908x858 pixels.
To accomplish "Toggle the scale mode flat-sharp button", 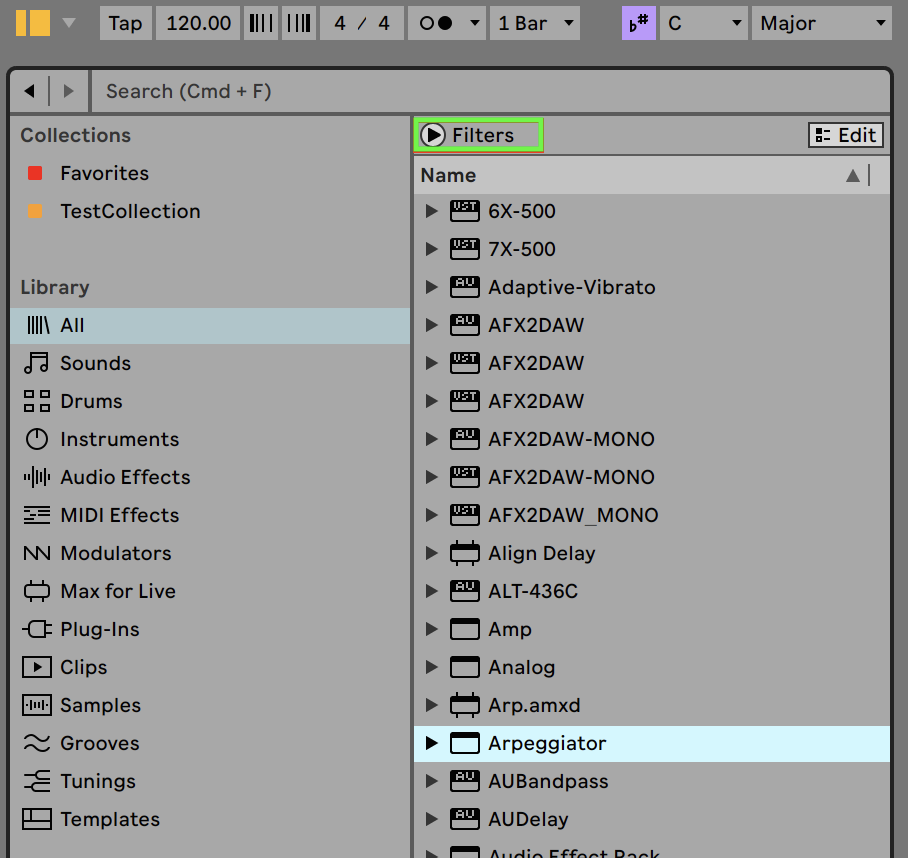I will [639, 23].
